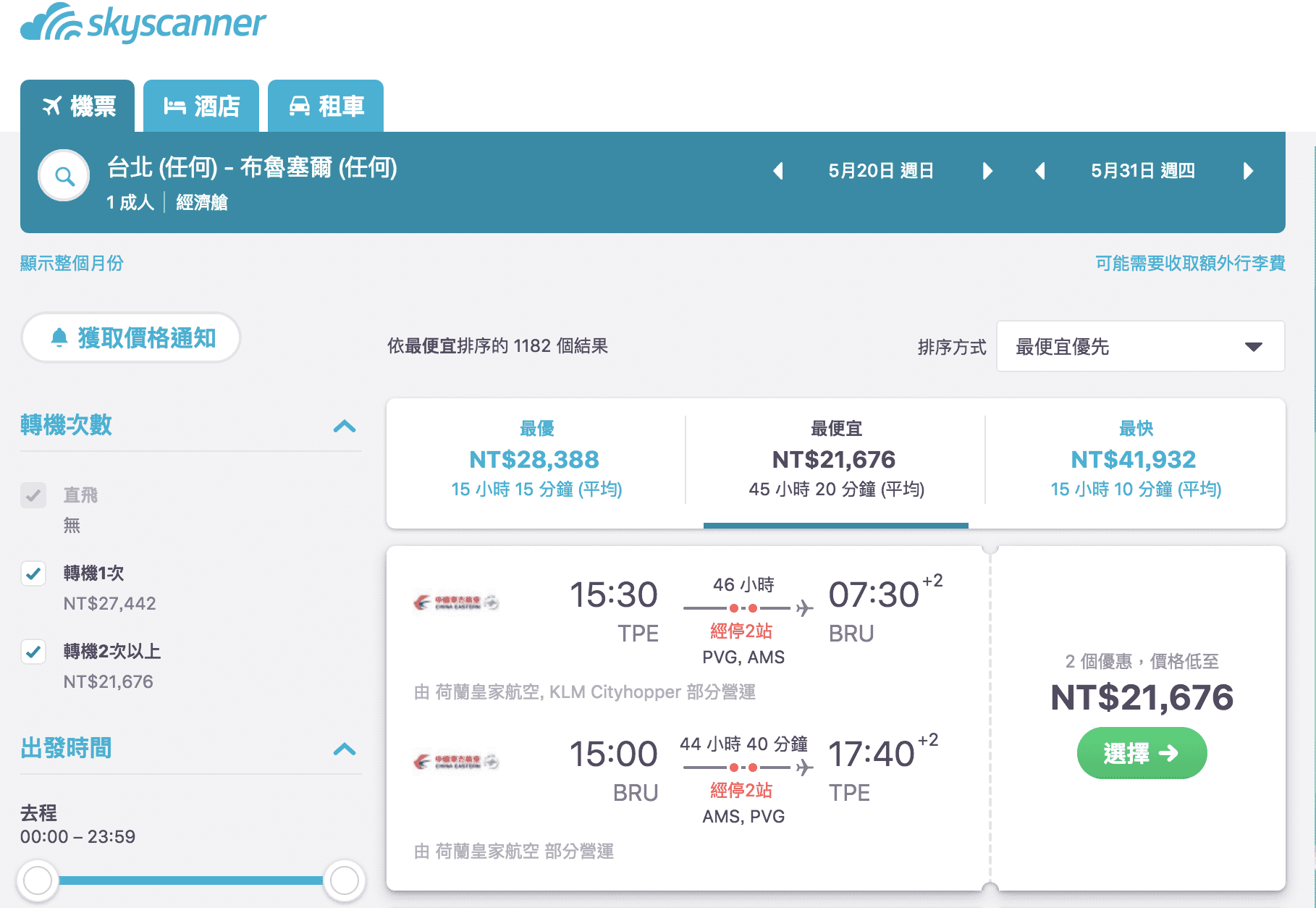Click operator note mentioning KLM Cityhopper
This screenshot has height=908, width=1316.
tap(585, 691)
